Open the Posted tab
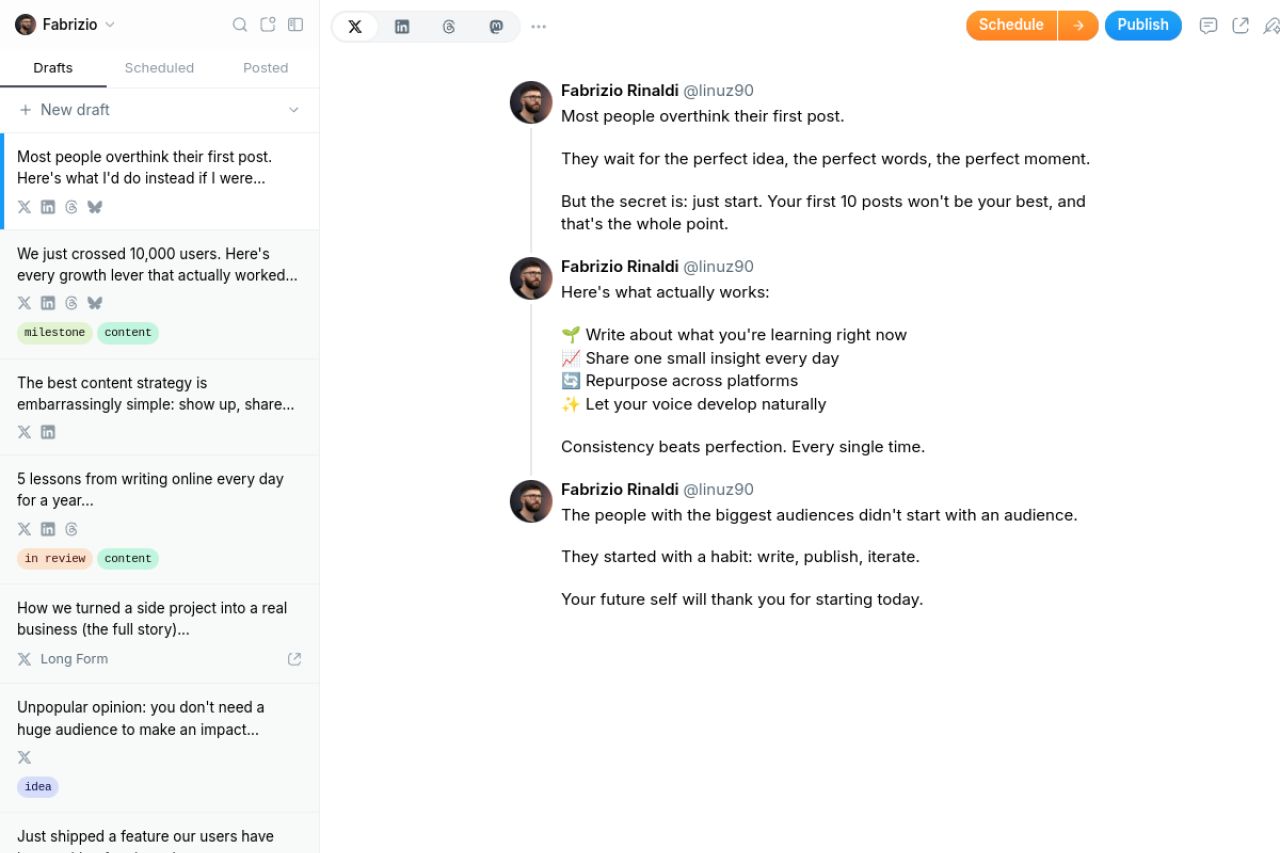The width and height of the screenshot is (1280, 853). 265,68
